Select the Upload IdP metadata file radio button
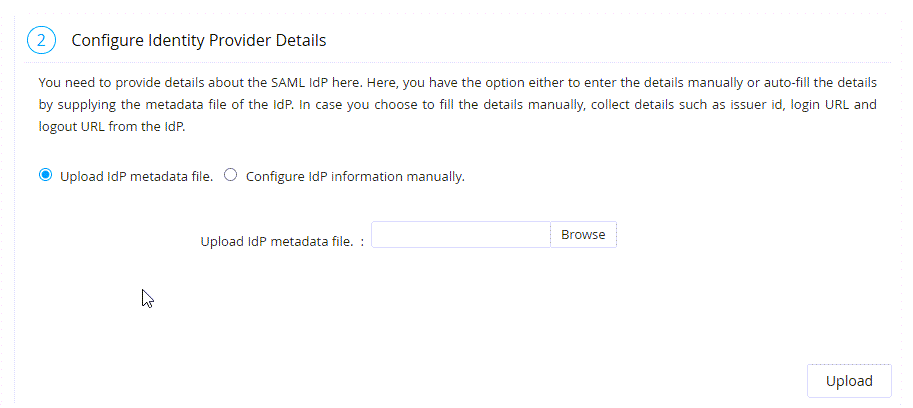Viewport: 913px width, 408px height. [45, 176]
